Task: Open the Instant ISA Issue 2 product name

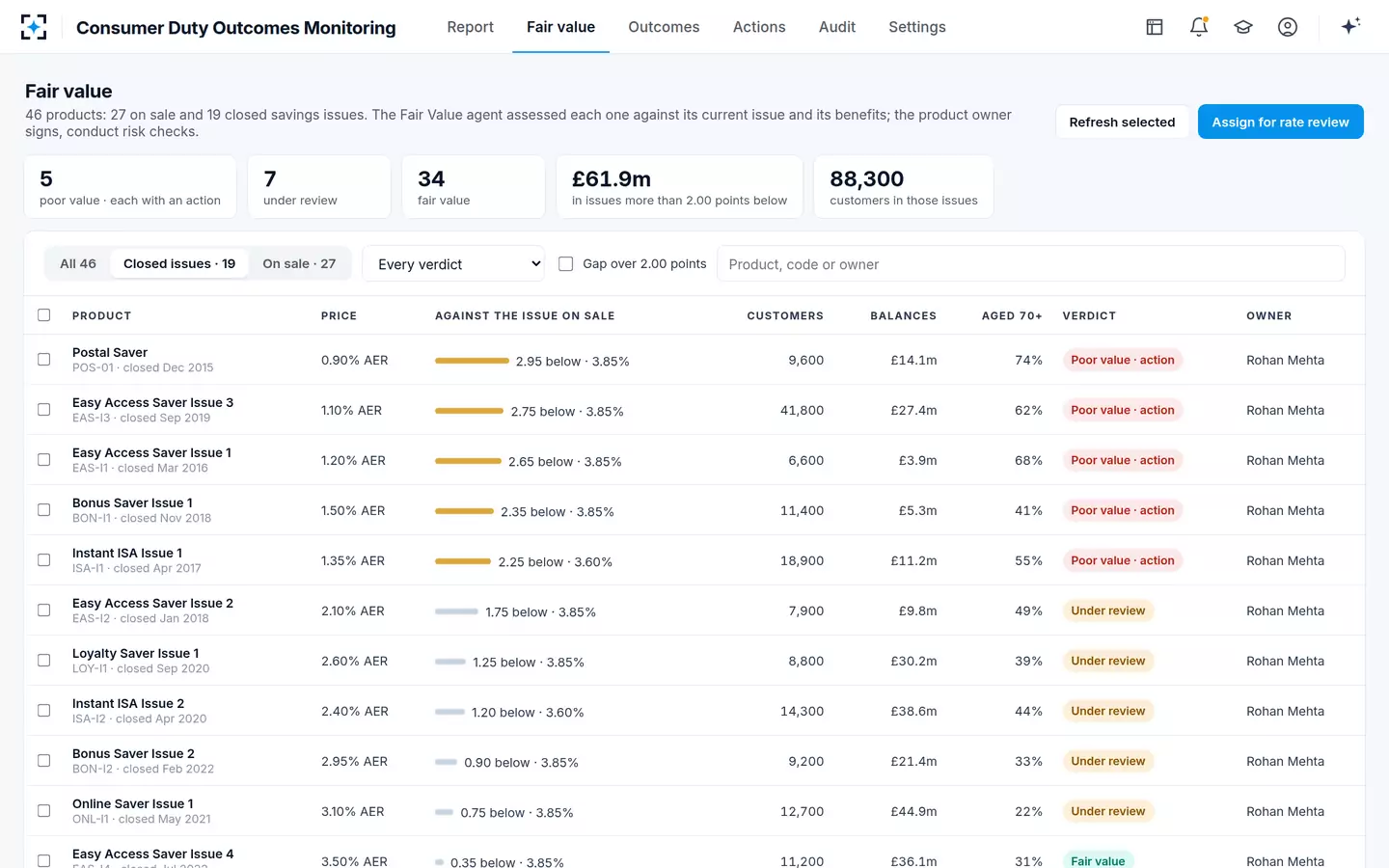Action: point(128,703)
